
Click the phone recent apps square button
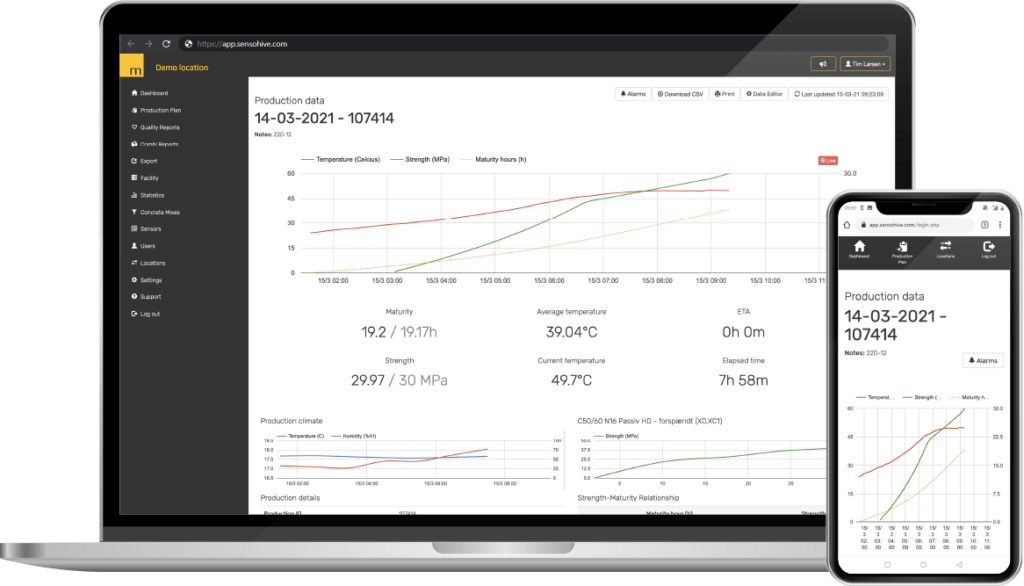click(887, 564)
